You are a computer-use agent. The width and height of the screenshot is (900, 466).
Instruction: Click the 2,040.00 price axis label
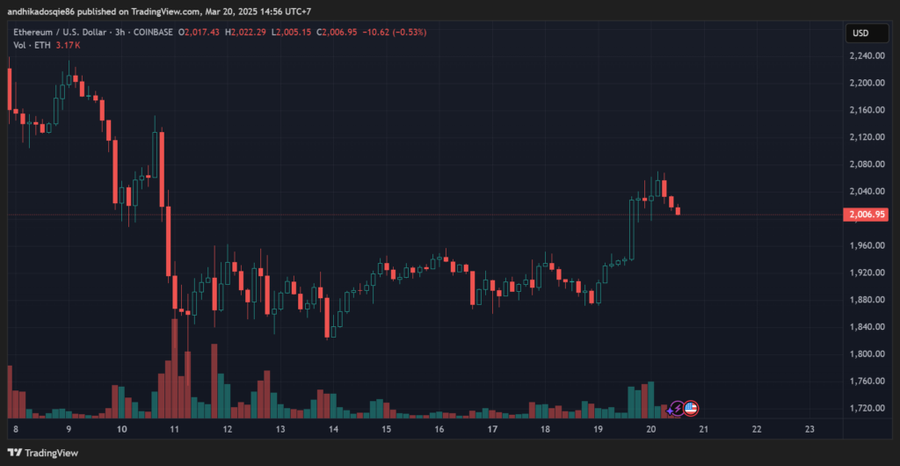pyautogui.click(x=866, y=192)
